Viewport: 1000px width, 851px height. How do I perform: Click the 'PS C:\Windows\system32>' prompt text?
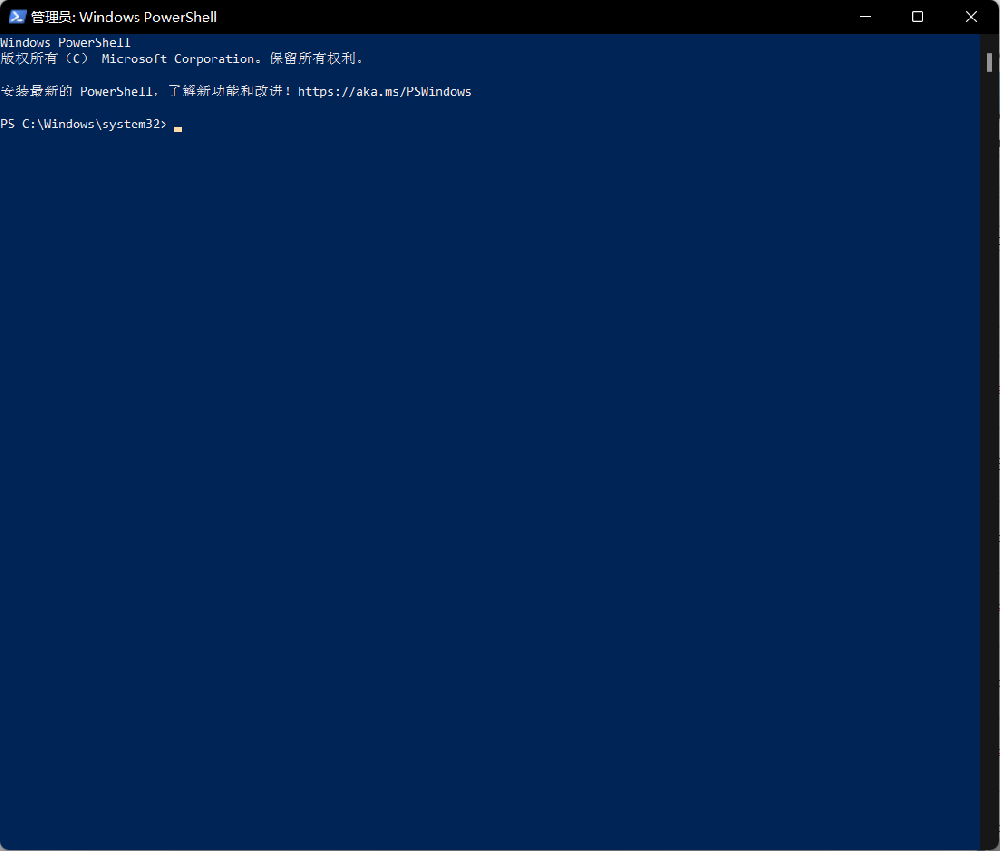pos(84,124)
